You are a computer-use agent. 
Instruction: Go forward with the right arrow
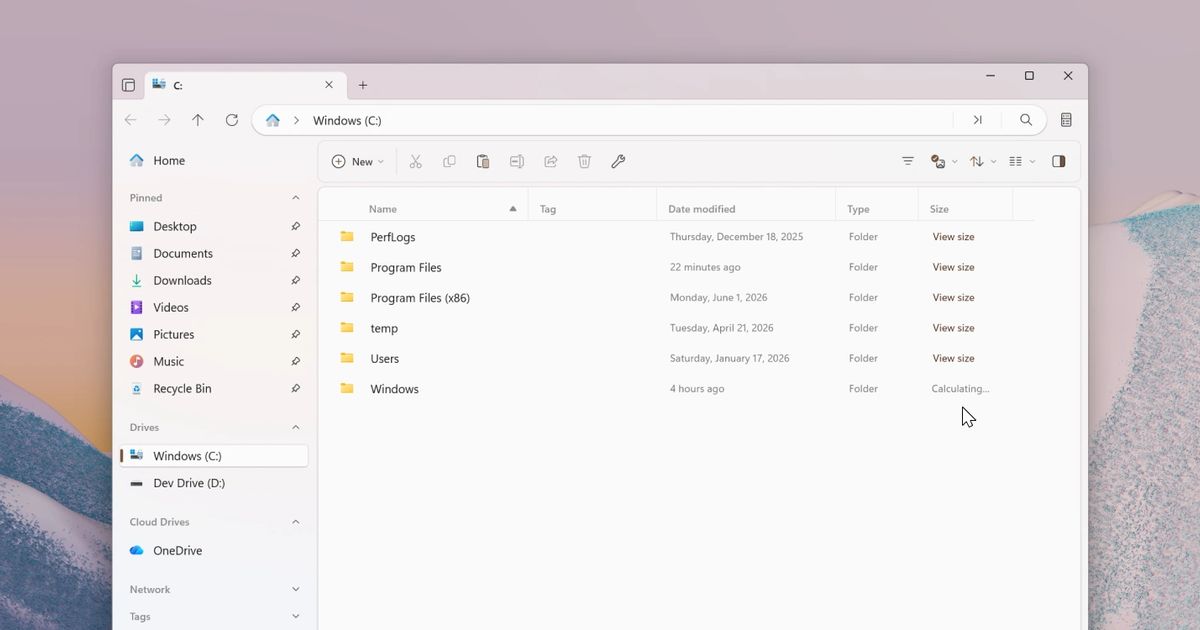(165, 120)
